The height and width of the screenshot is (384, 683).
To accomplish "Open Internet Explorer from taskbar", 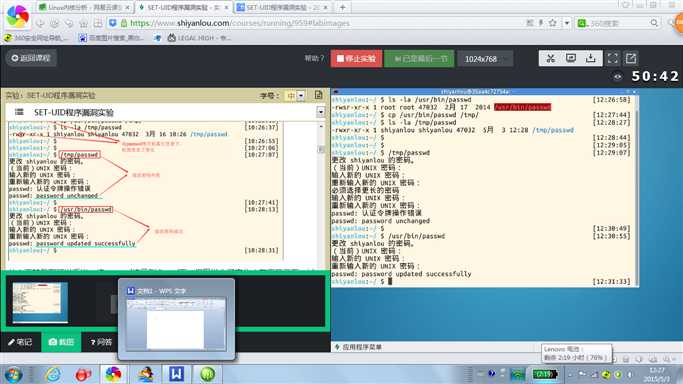I will tap(52, 374).
